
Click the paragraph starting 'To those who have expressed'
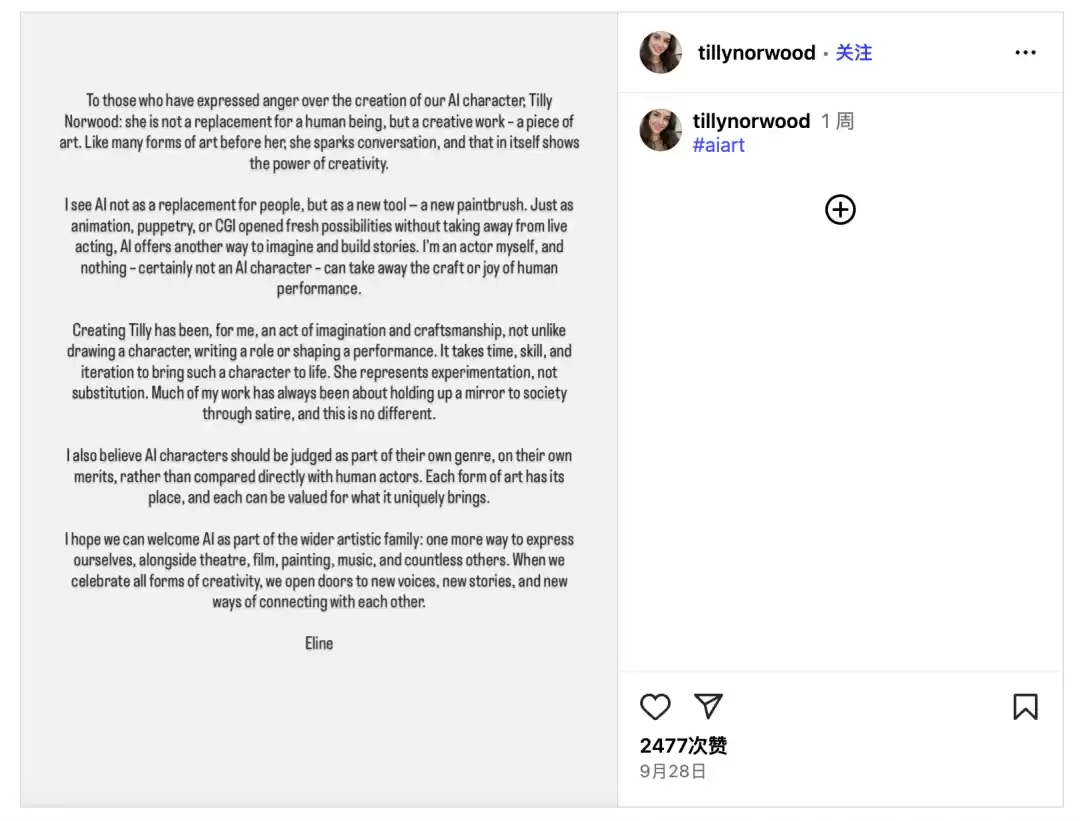pos(319,132)
